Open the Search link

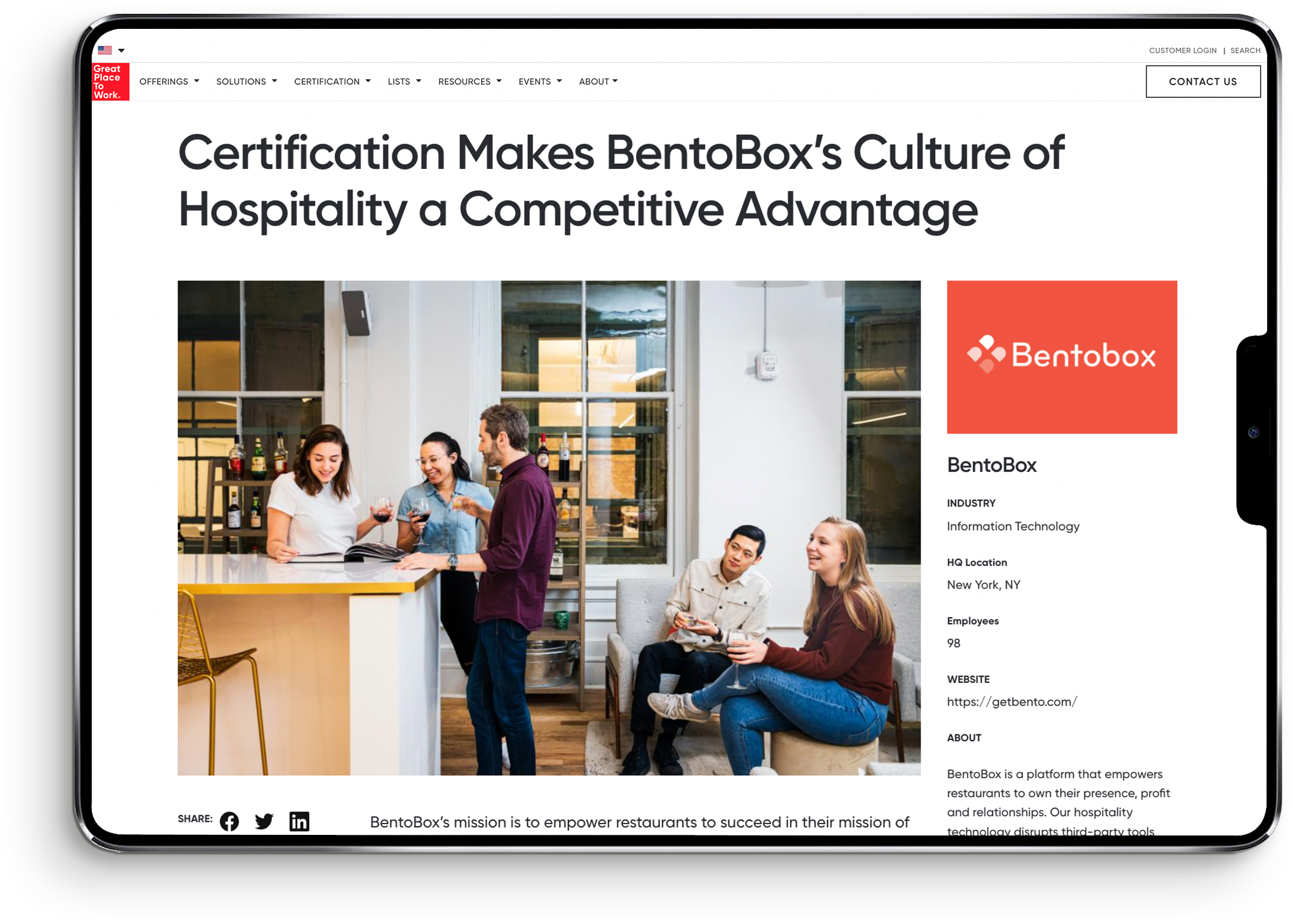(x=1245, y=51)
